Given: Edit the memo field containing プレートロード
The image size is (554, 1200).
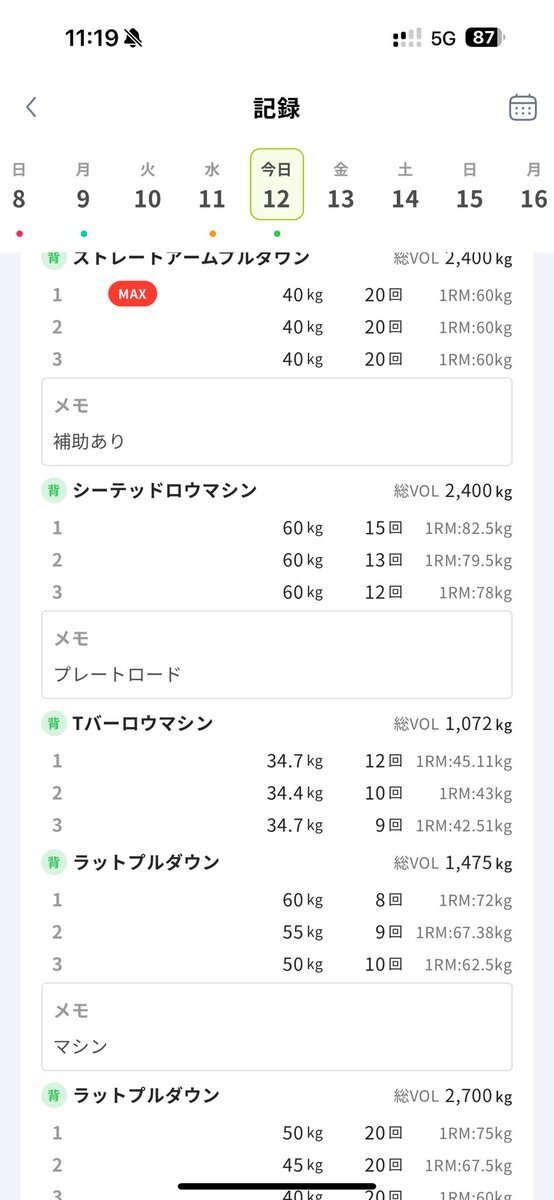Looking at the screenshot, I should tap(277, 655).
